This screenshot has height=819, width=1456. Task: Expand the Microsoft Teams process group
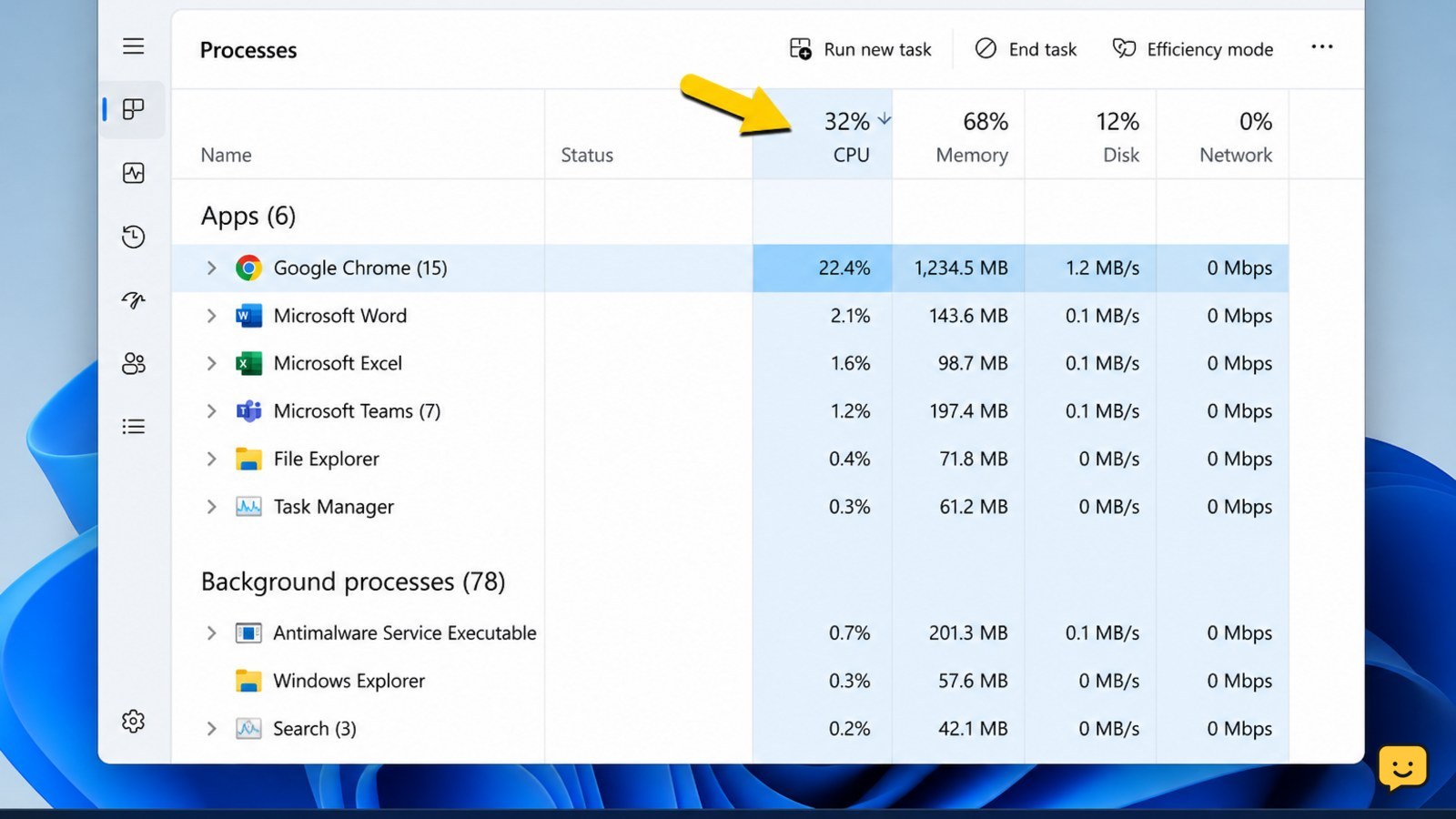tap(211, 411)
